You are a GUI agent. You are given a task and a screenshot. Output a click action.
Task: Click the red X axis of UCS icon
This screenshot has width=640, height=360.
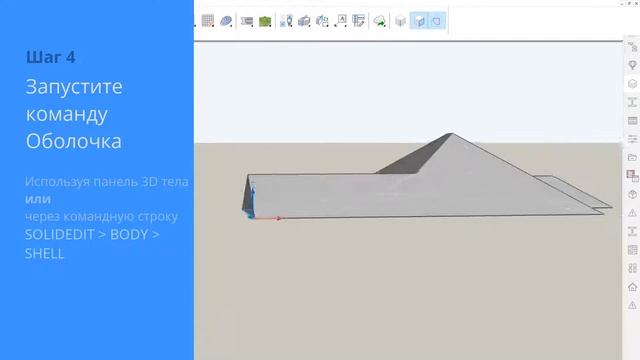pos(267,218)
